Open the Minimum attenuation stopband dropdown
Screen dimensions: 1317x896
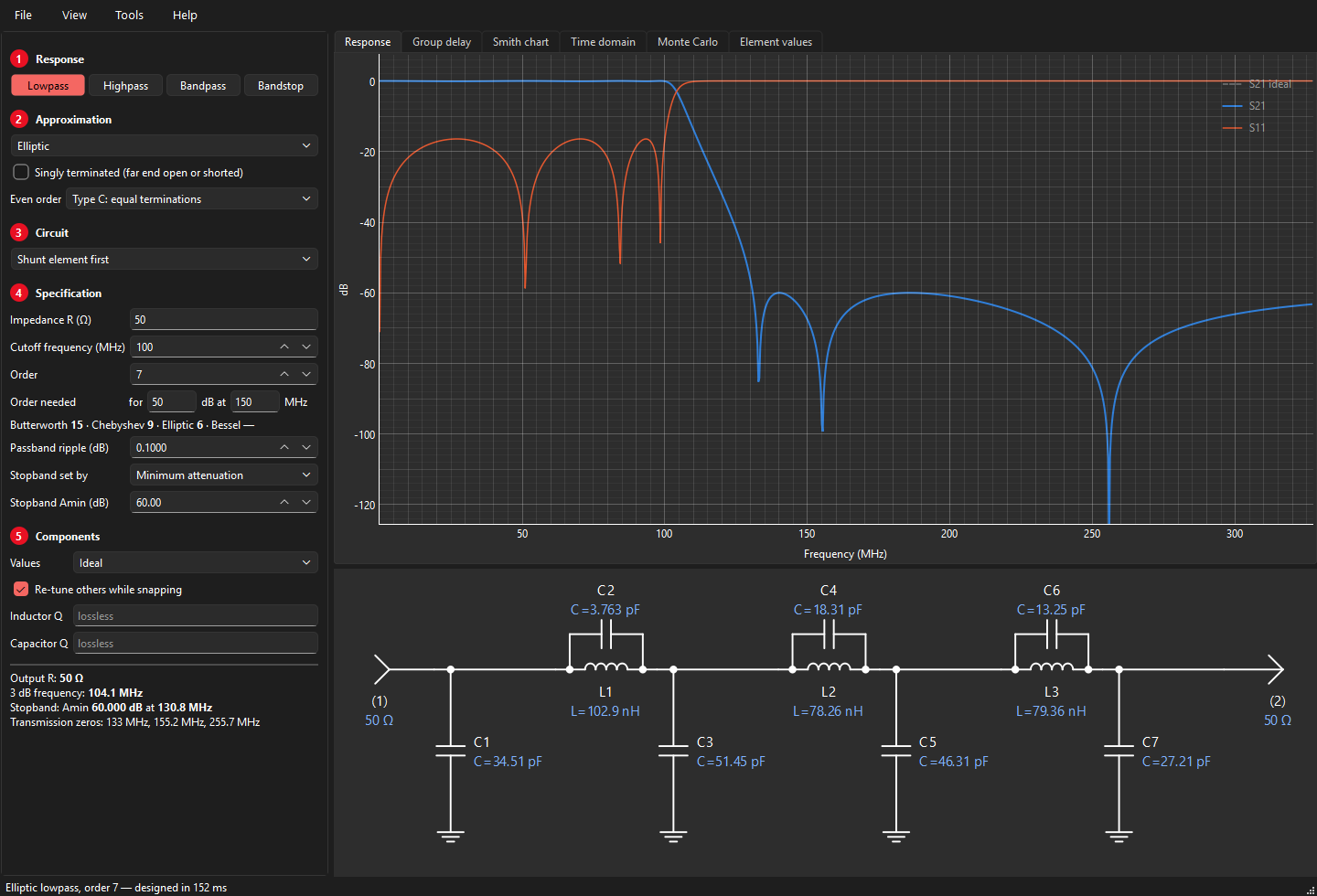(224, 475)
